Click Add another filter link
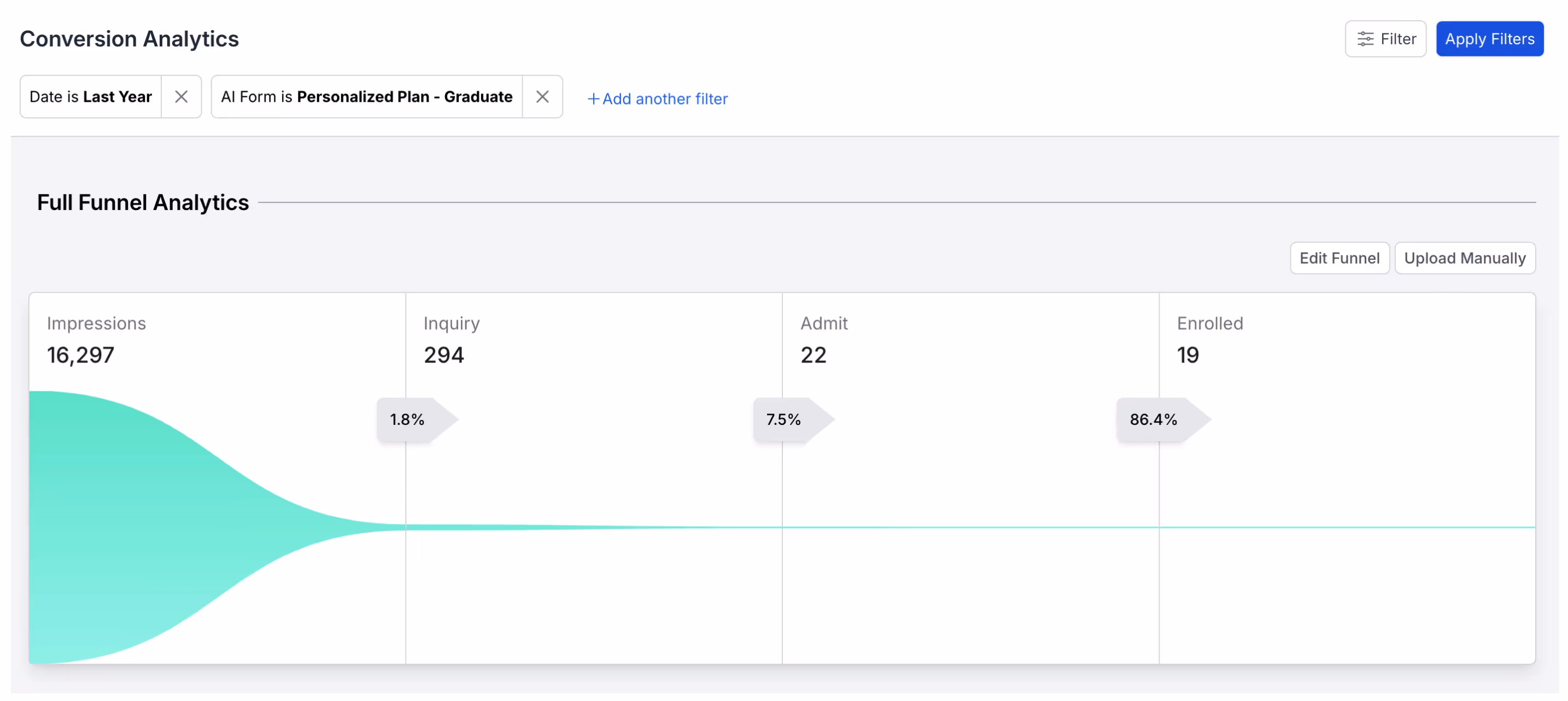 click(664, 98)
